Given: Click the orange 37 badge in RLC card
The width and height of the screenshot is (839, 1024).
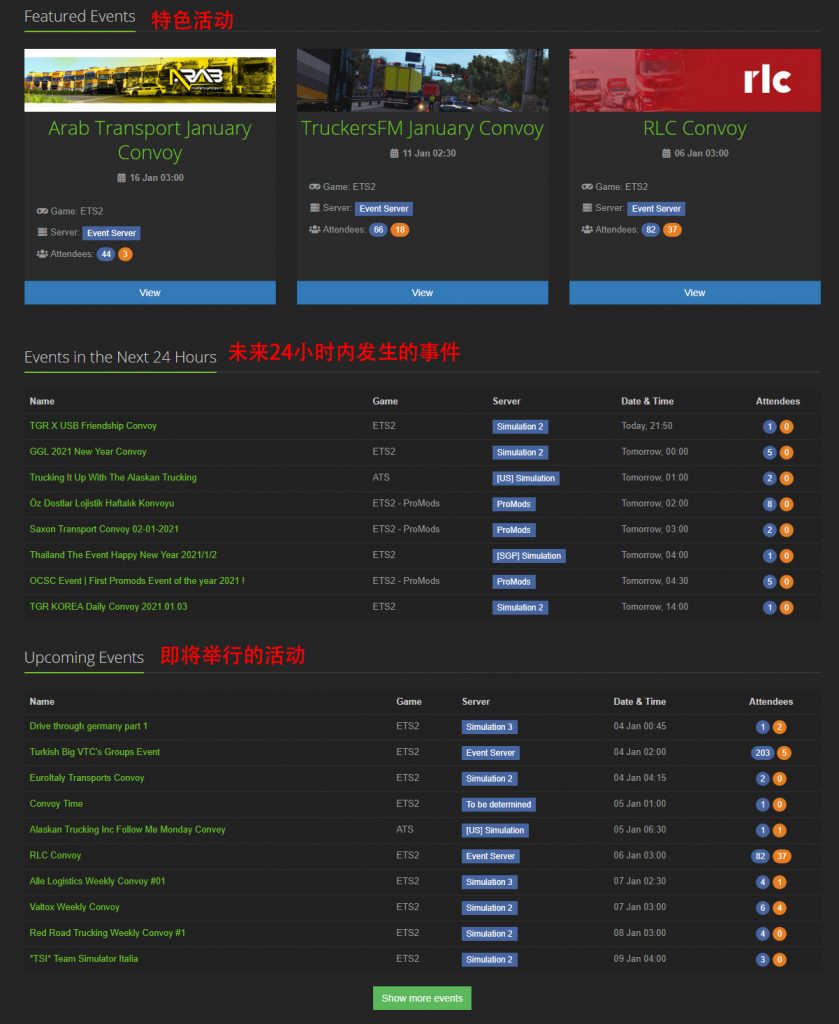Looking at the screenshot, I should pos(672,230).
